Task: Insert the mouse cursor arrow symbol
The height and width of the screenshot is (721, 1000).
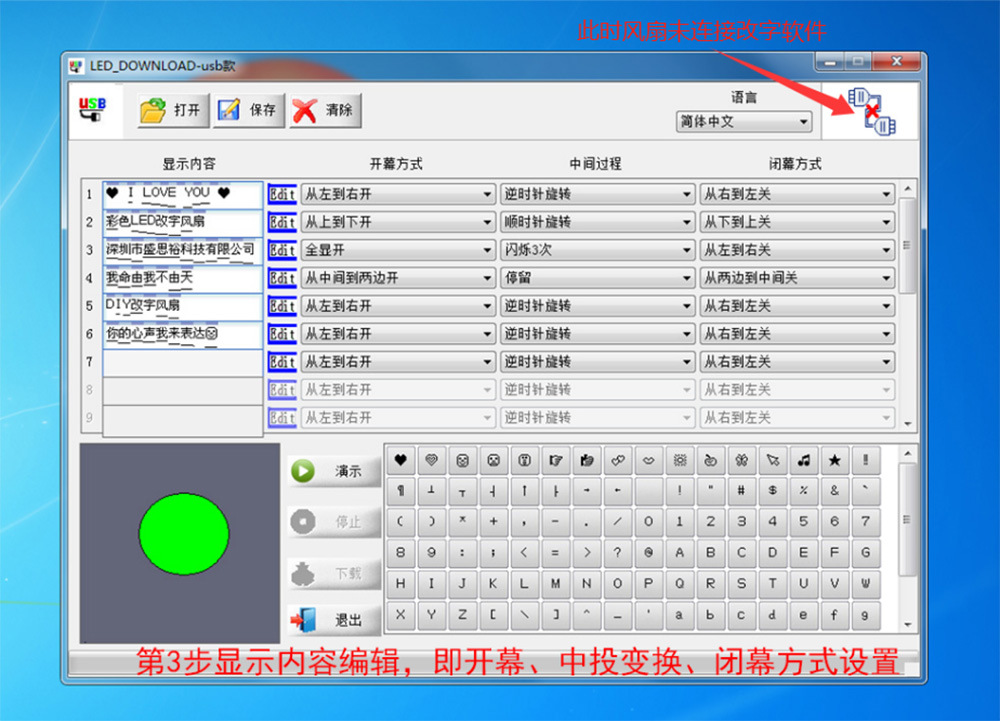Action: 772,460
